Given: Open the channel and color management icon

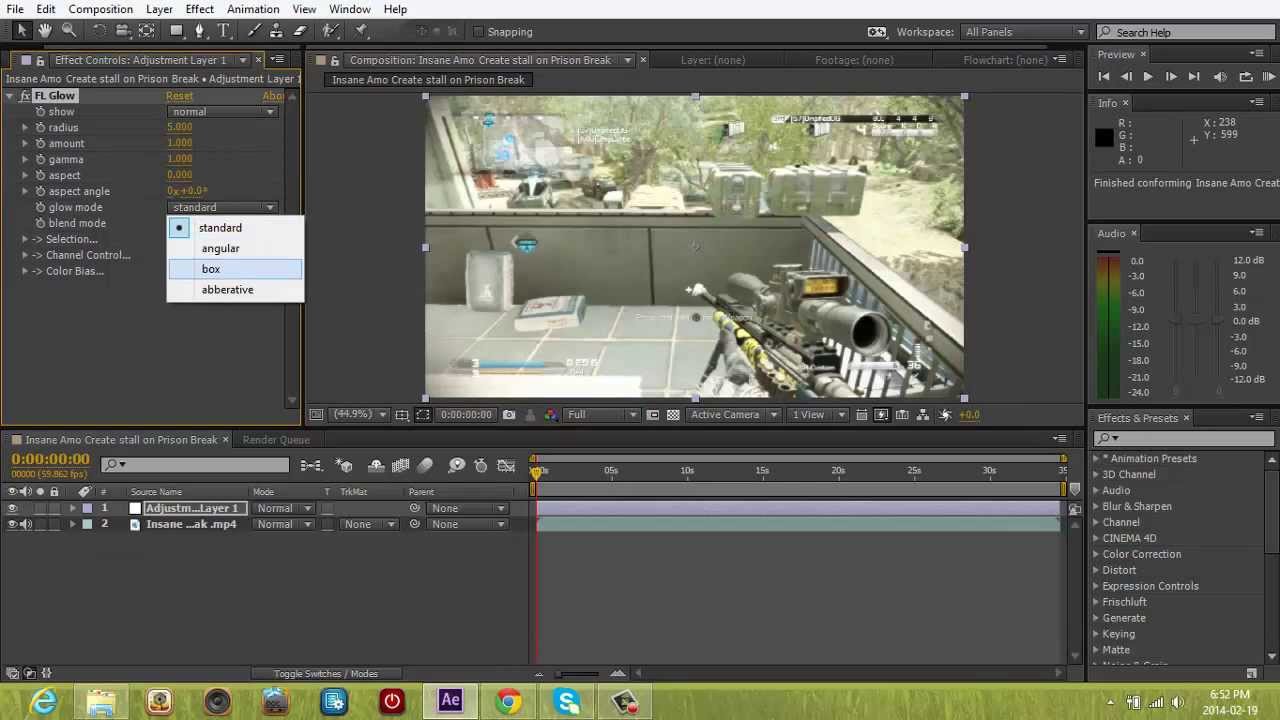Looking at the screenshot, I should 552,415.
